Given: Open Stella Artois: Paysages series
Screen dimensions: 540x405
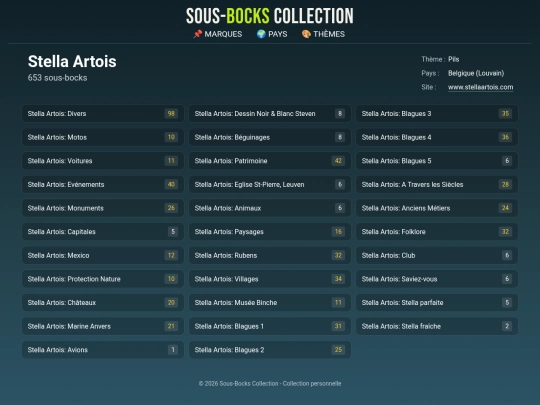Looking at the screenshot, I should point(270,232).
